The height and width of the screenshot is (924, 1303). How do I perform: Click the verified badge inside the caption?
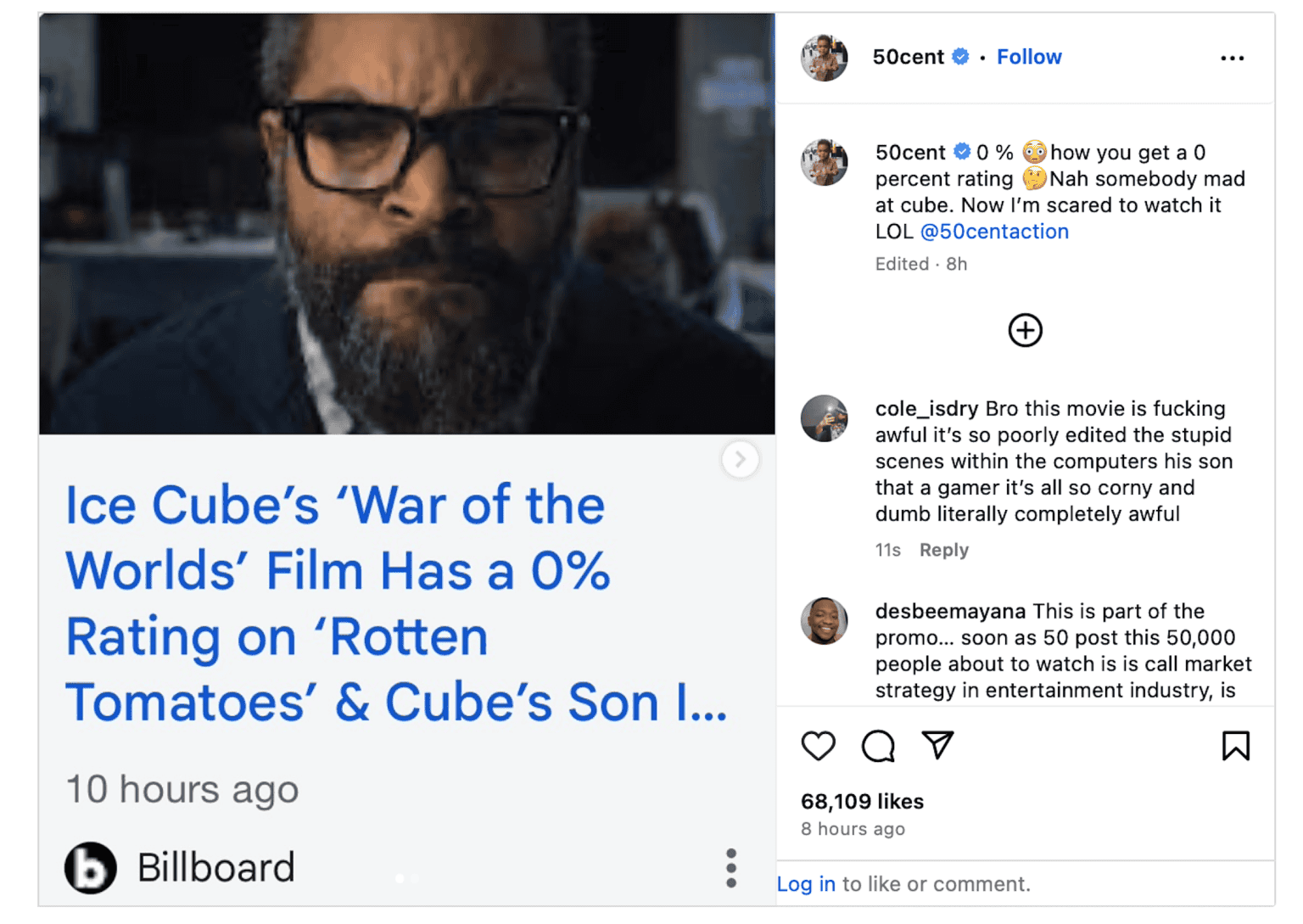click(x=963, y=152)
